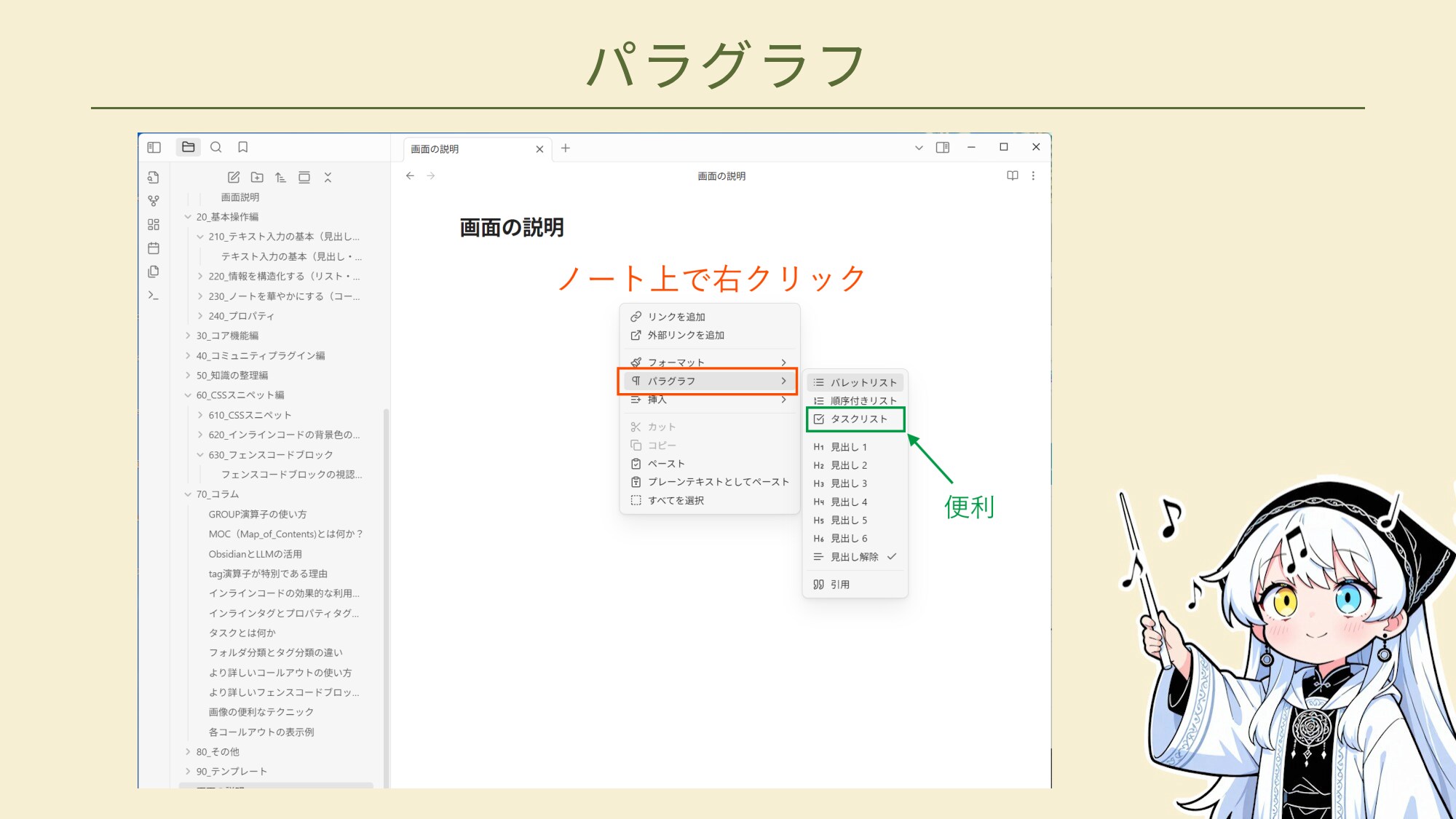Screen dimensions: 1456x819
Task: Click リンクを追加 in context menu
Action: (676, 317)
